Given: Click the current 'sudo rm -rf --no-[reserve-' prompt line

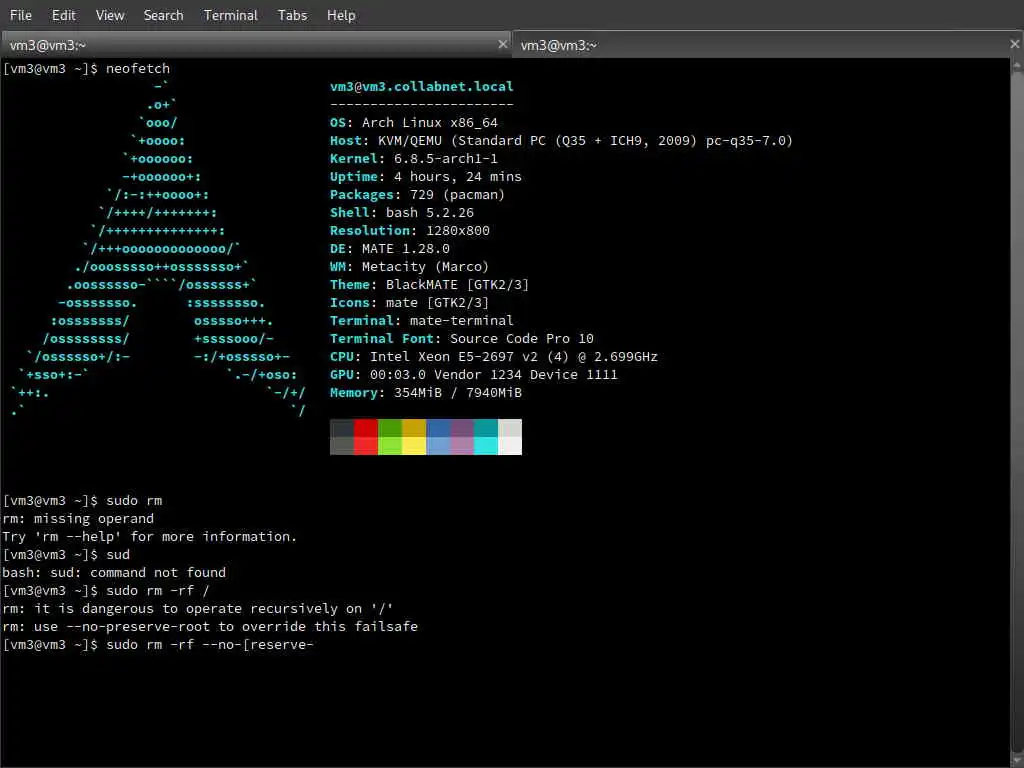Looking at the screenshot, I should pyautogui.click(x=158, y=645).
